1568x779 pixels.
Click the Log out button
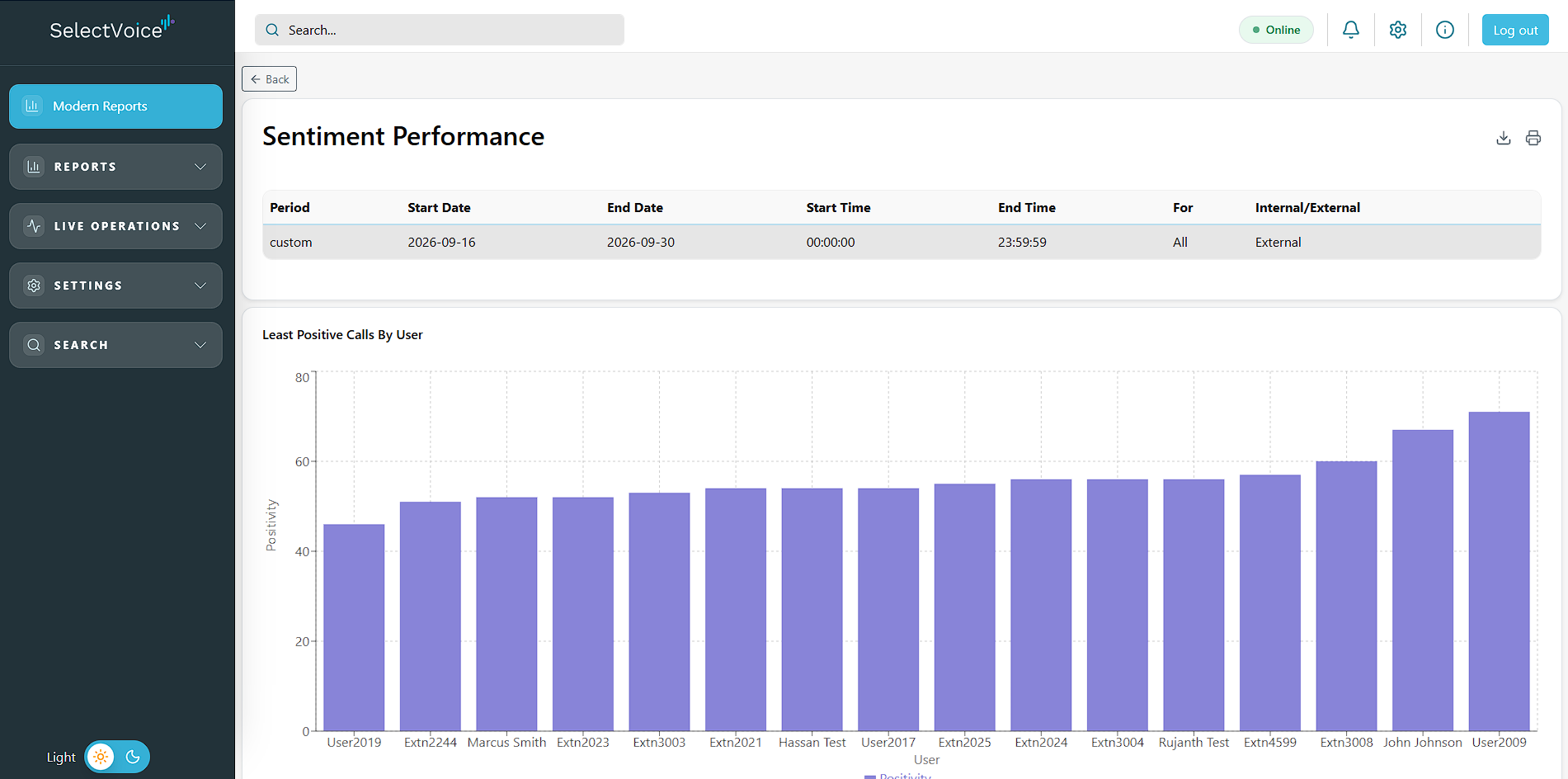(x=1515, y=30)
